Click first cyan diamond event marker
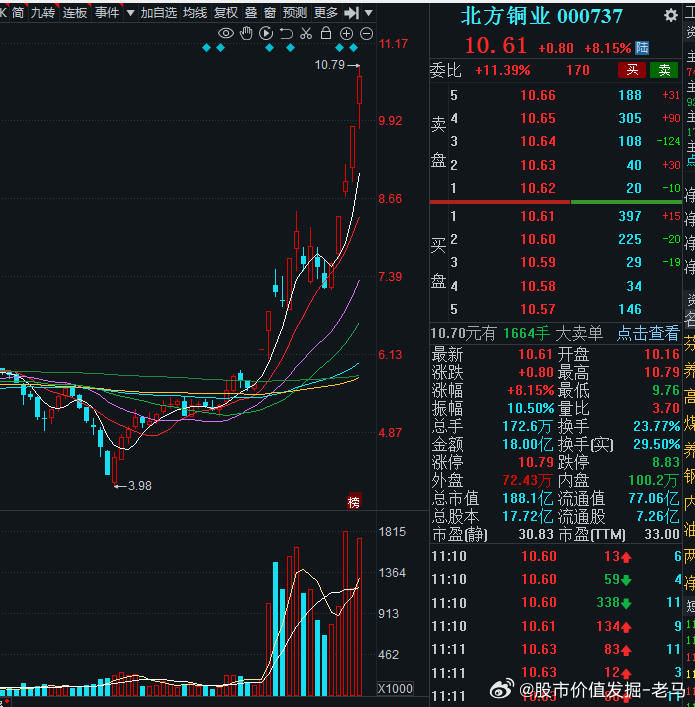The width and height of the screenshot is (695, 707). [207, 48]
